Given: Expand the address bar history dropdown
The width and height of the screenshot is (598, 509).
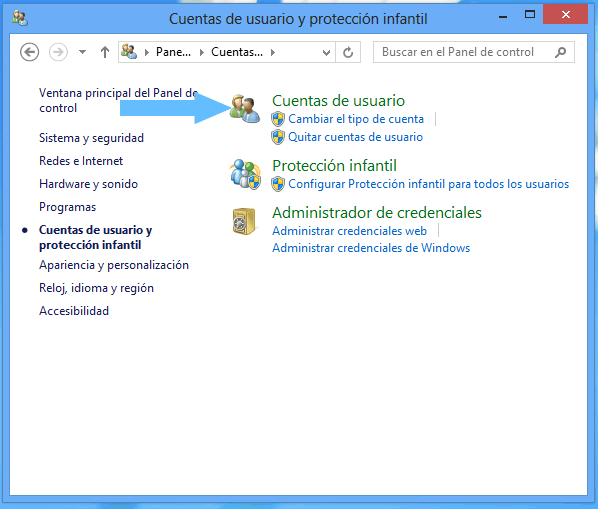Looking at the screenshot, I should tap(326, 52).
